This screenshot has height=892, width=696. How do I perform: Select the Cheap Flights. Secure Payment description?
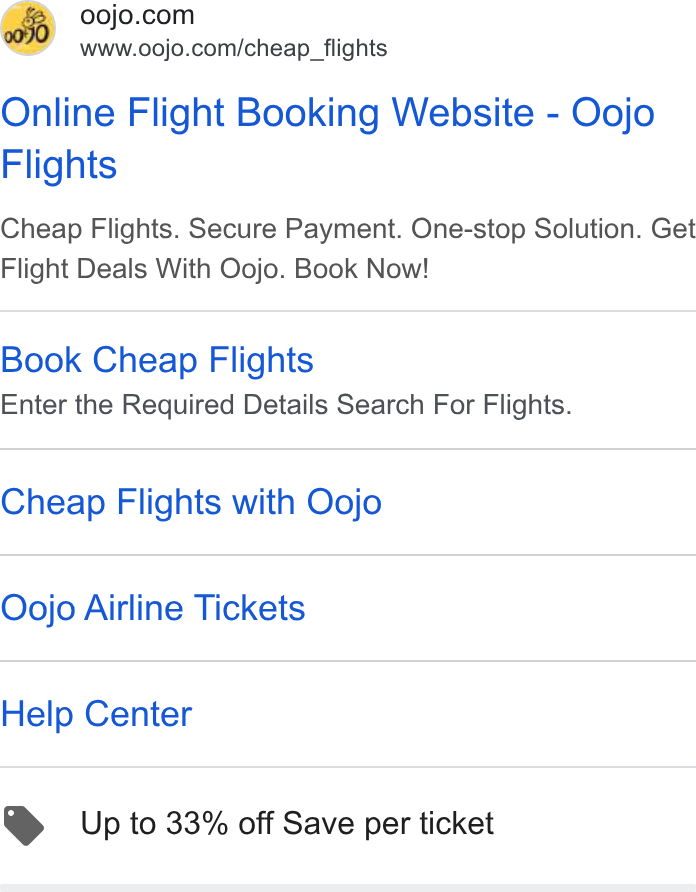[x=348, y=249]
